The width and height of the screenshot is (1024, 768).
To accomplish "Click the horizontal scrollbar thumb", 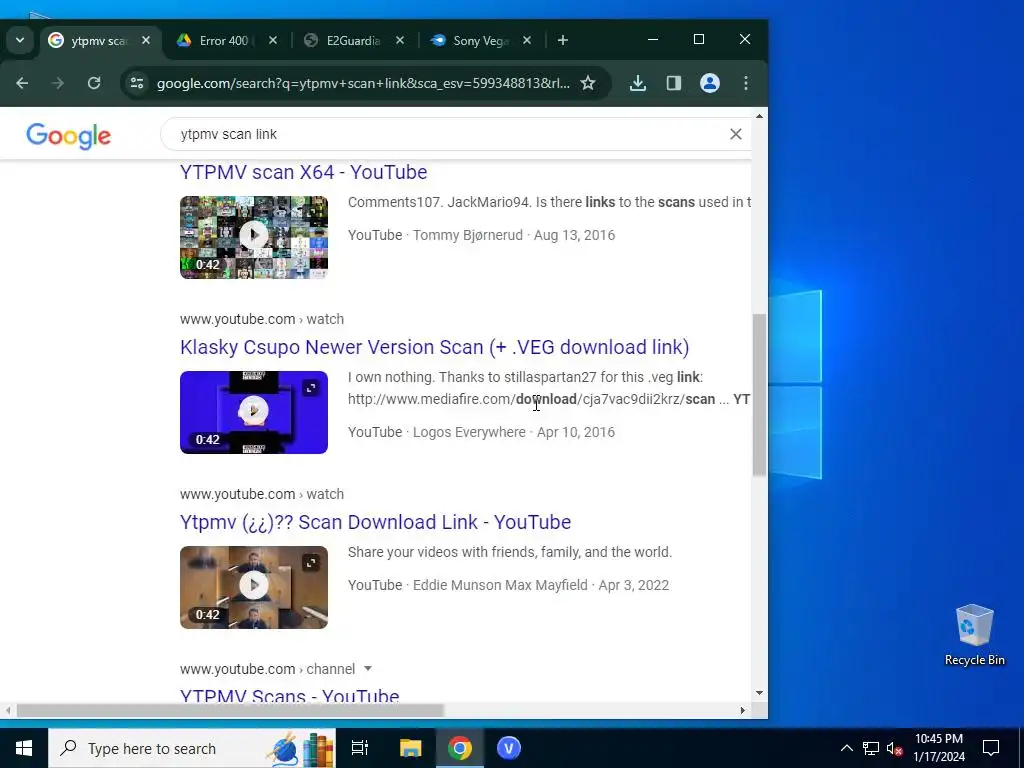I will click(230, 711).
